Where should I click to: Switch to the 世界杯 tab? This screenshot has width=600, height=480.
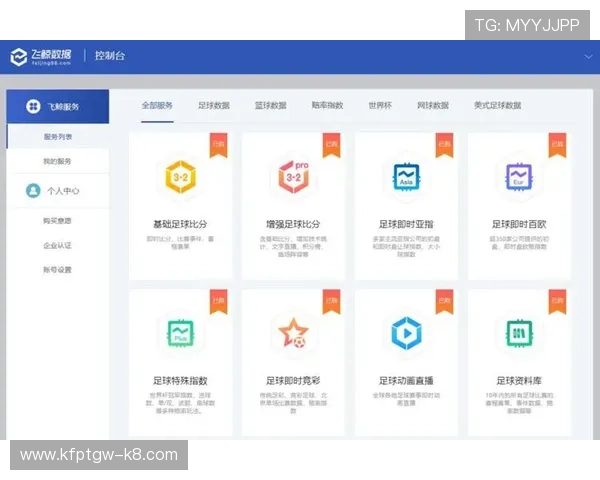tap(380, 106)
